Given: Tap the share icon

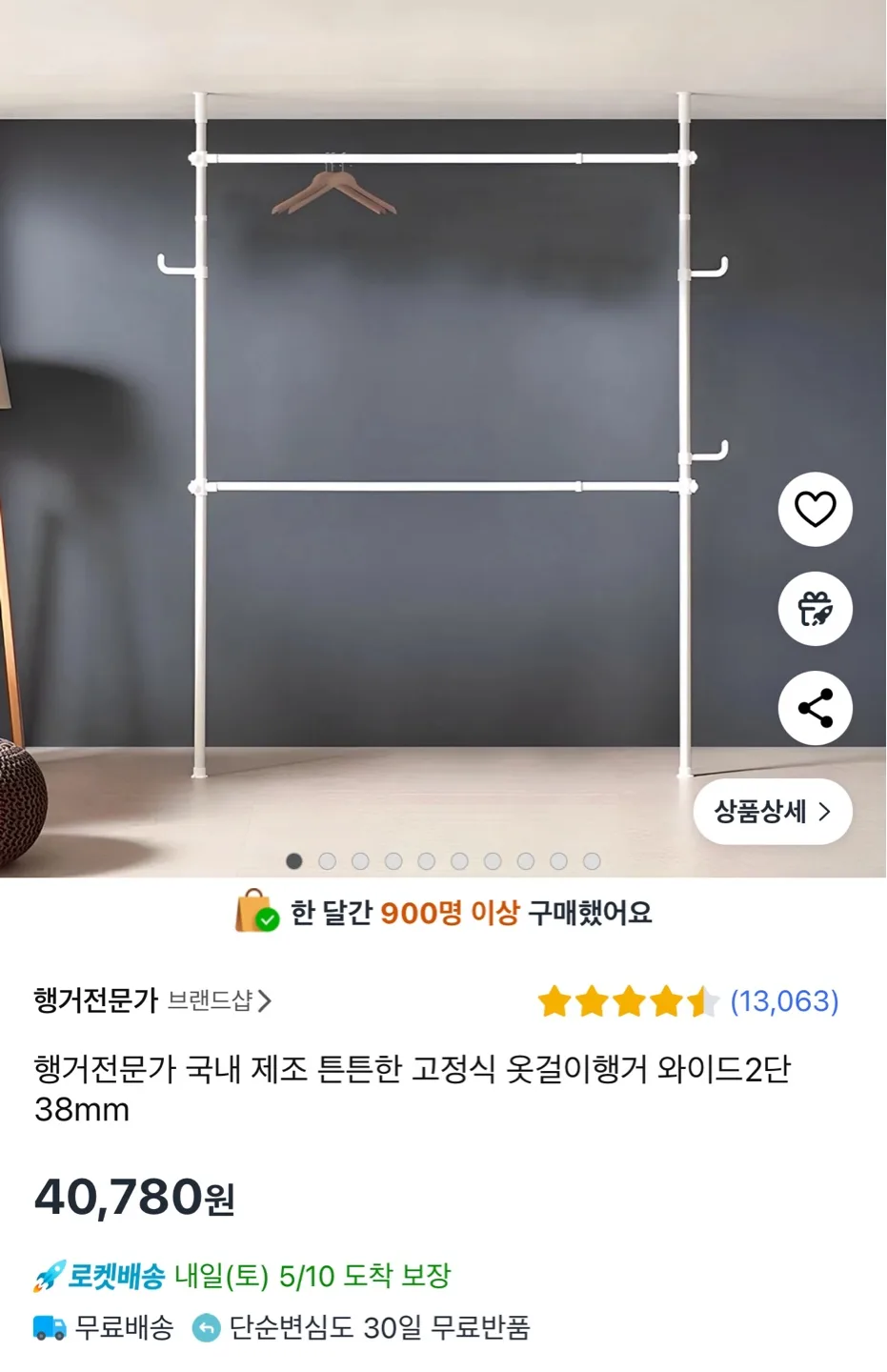Looking at the screenshot, I should (x=815, y=708).
